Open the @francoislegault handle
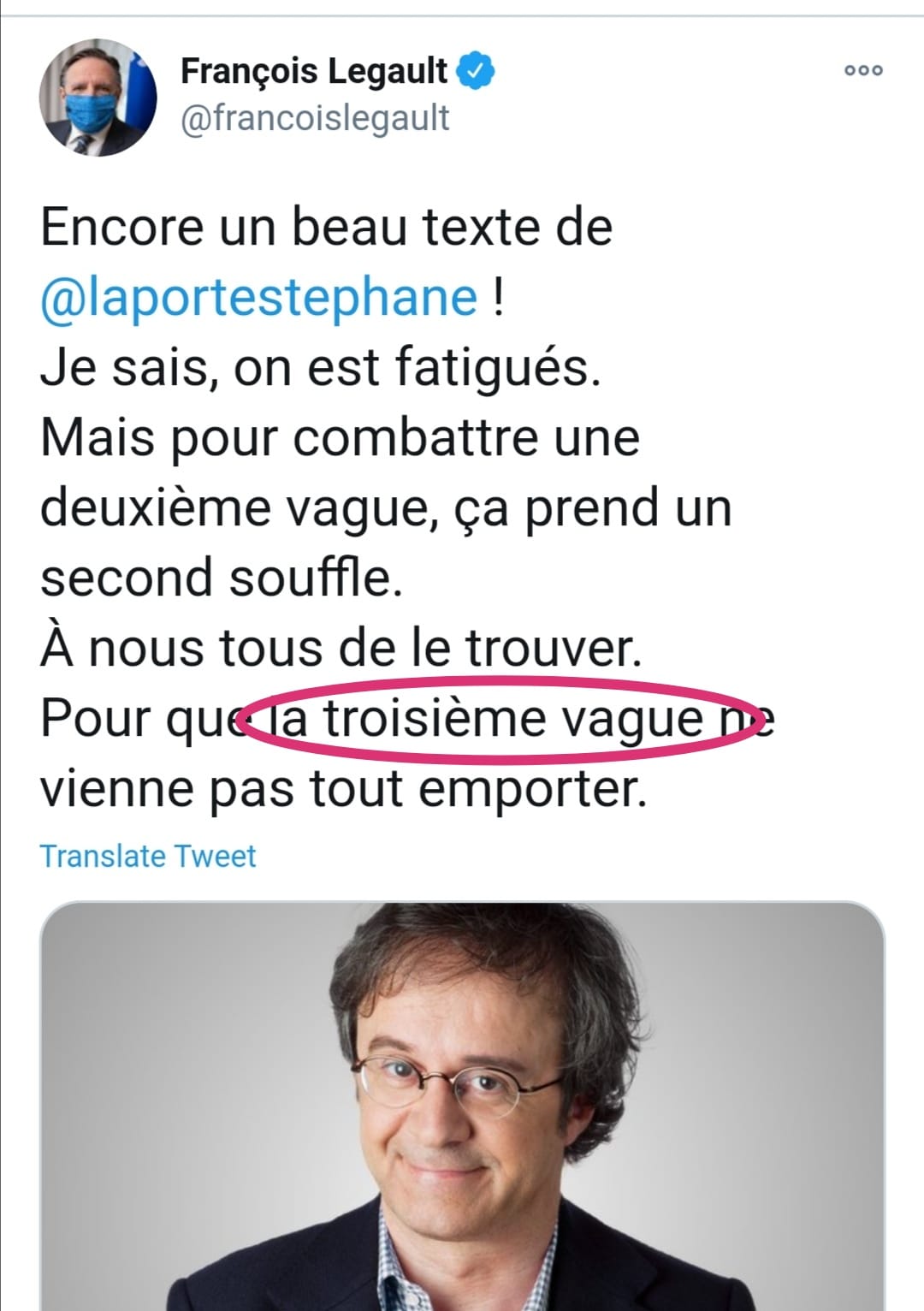 (x=315, y=117)
